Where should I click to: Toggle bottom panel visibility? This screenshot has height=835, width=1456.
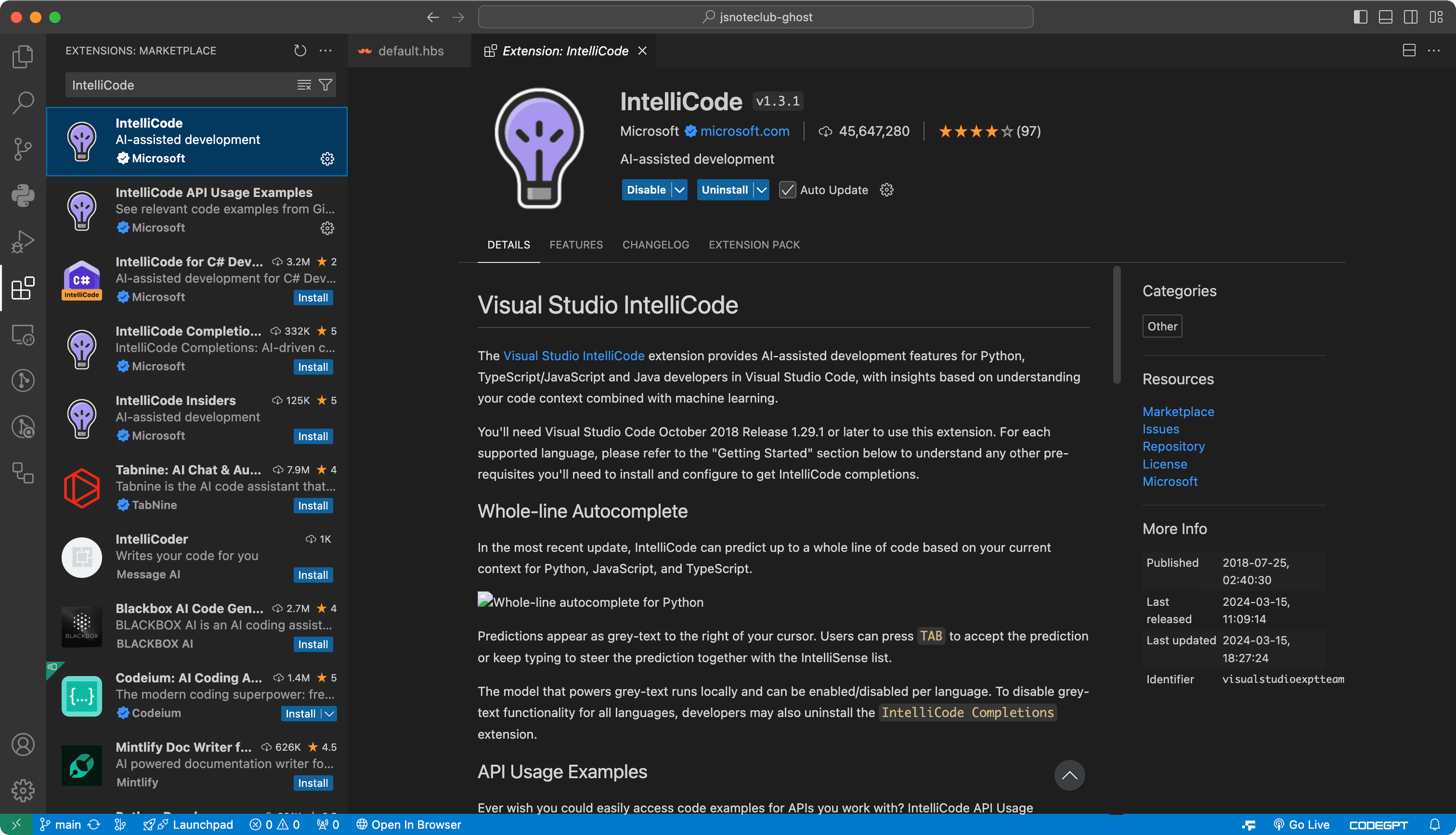tap(1386, 17)
